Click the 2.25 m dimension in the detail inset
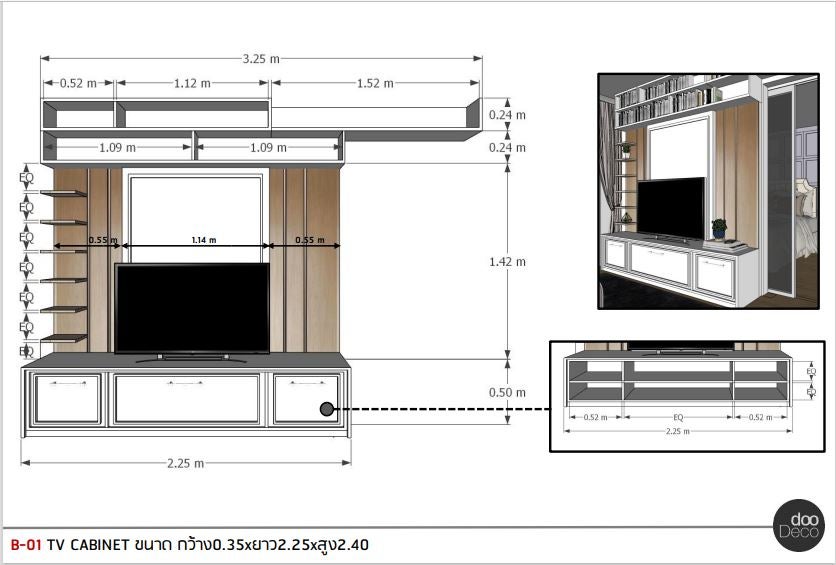Viewport: 836px width, 565px height. coord(685,432)
